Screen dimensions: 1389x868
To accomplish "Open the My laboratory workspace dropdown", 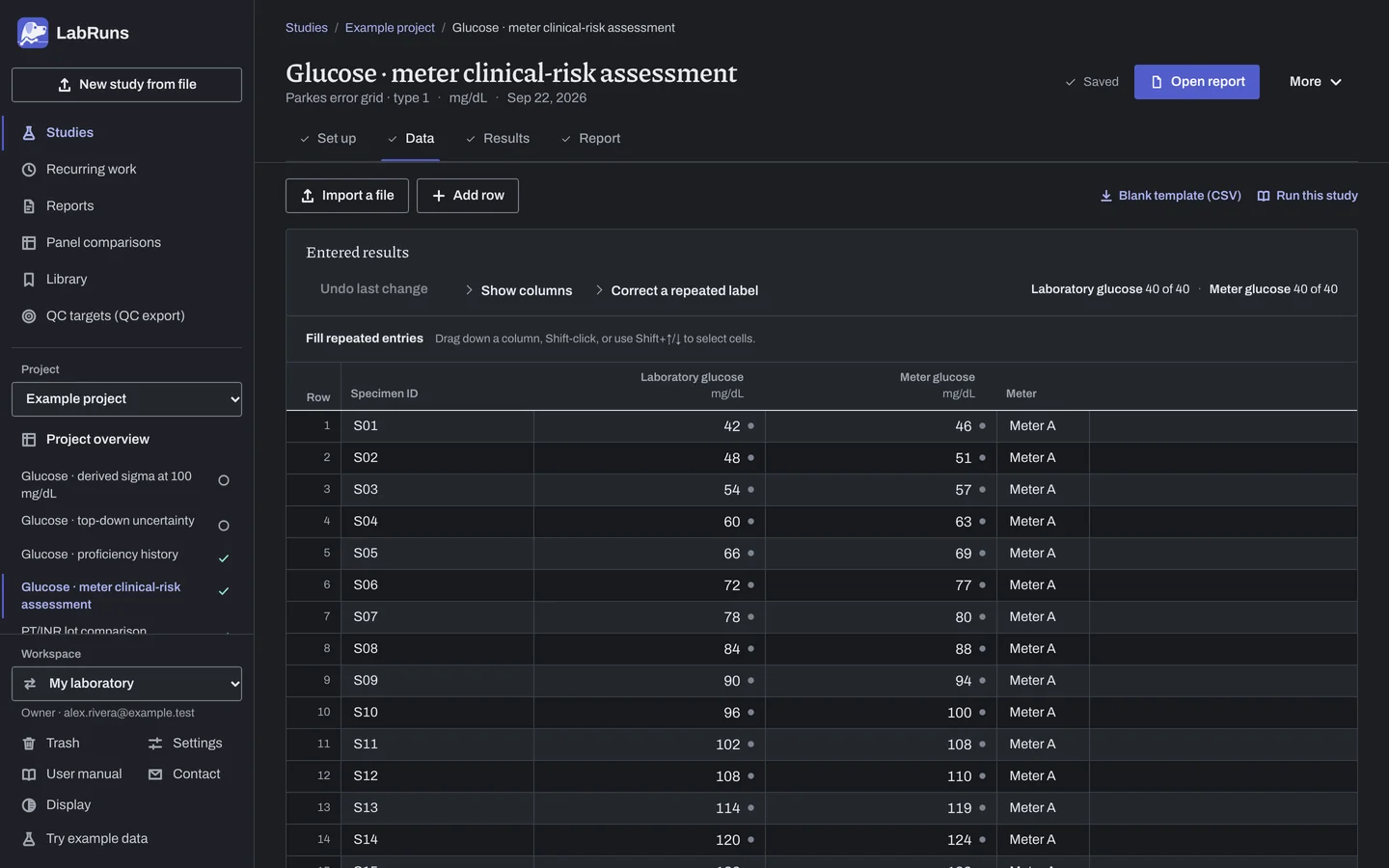I will [126, 684].
